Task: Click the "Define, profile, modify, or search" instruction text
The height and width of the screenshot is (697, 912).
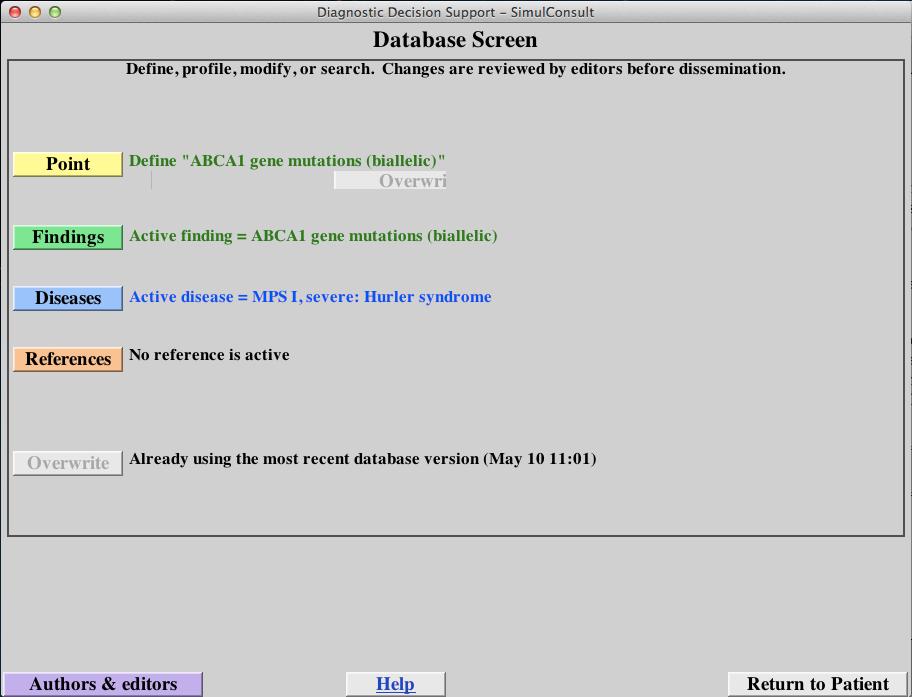Action: (x=455, y=69)
